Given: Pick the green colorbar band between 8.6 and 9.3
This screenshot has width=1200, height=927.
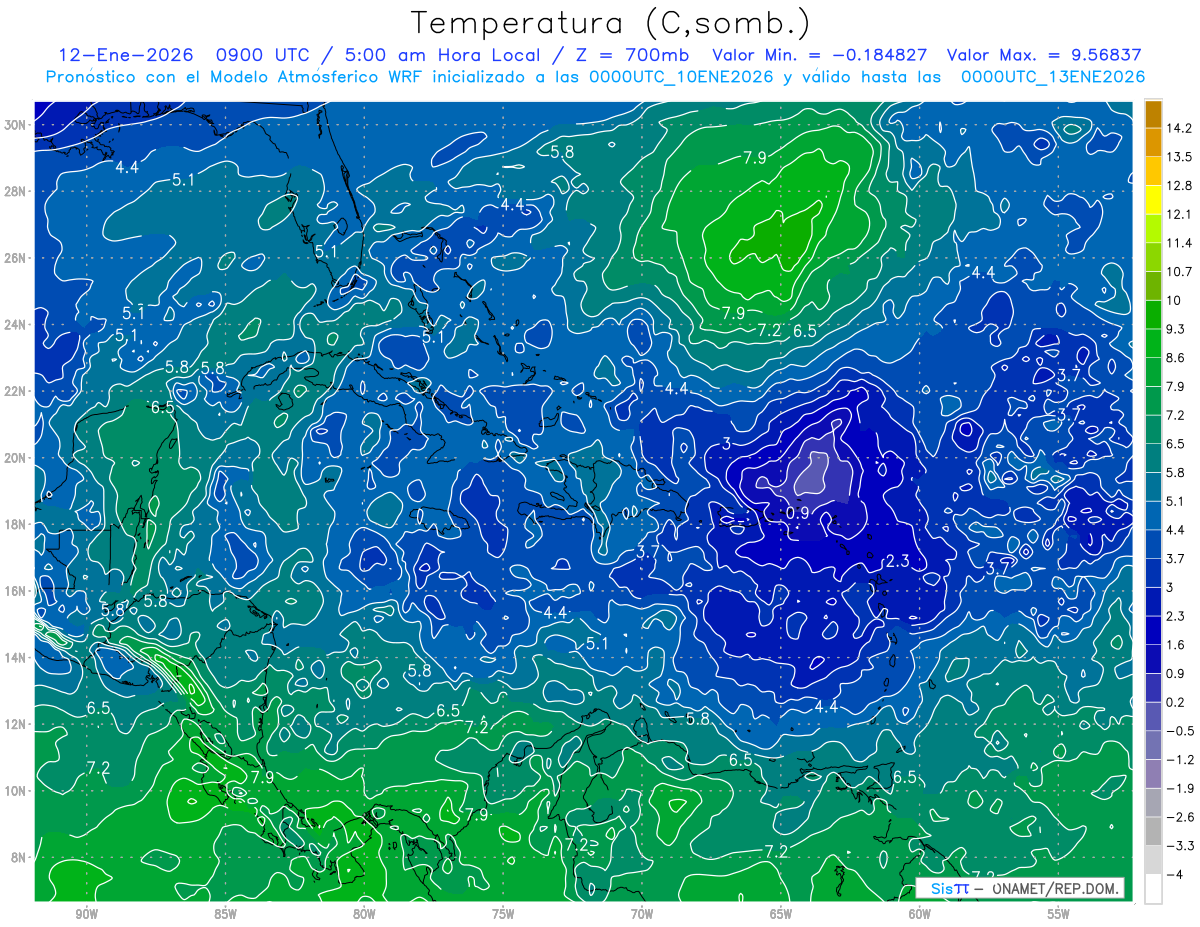Looking at the screenshot, I should pos(1153,343).
